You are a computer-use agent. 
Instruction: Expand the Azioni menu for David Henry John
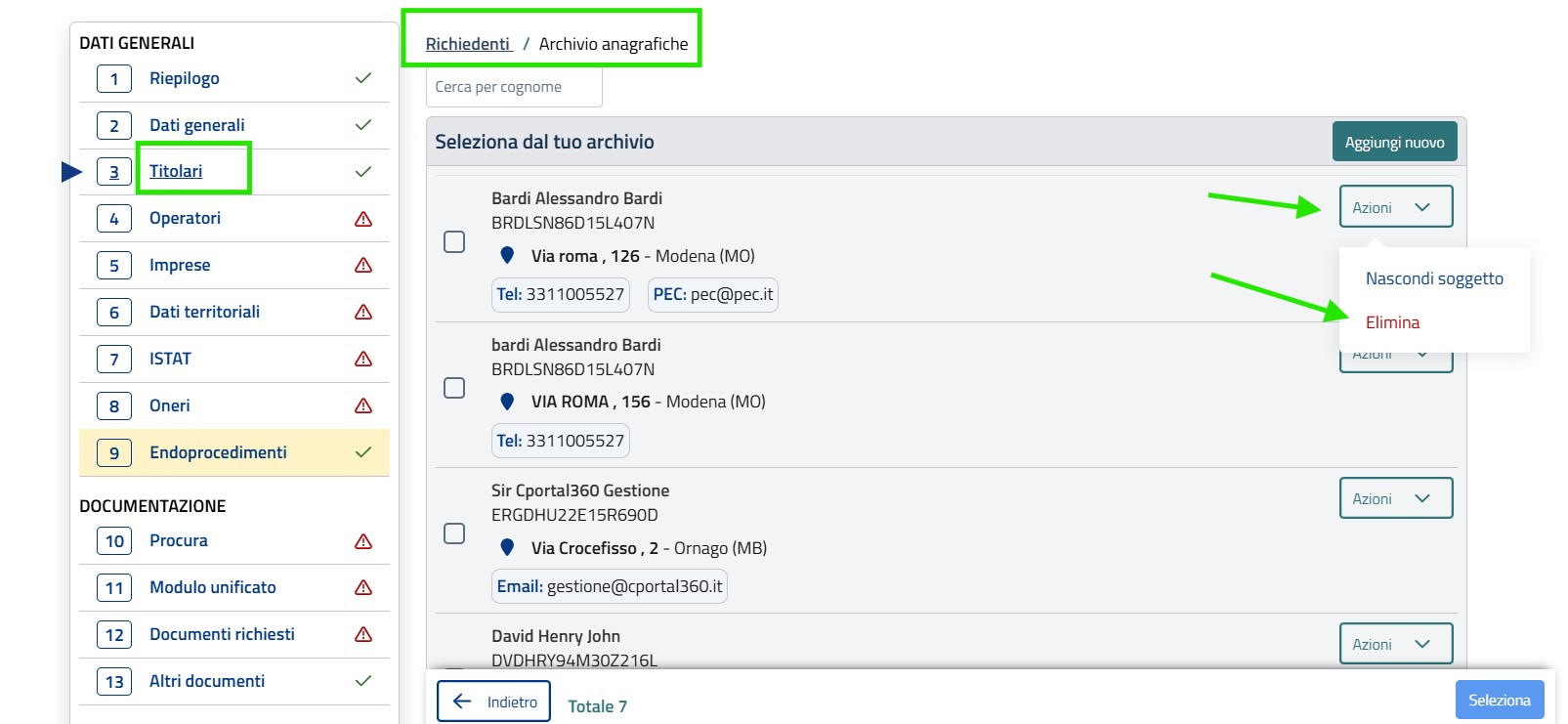(1395, 644)
